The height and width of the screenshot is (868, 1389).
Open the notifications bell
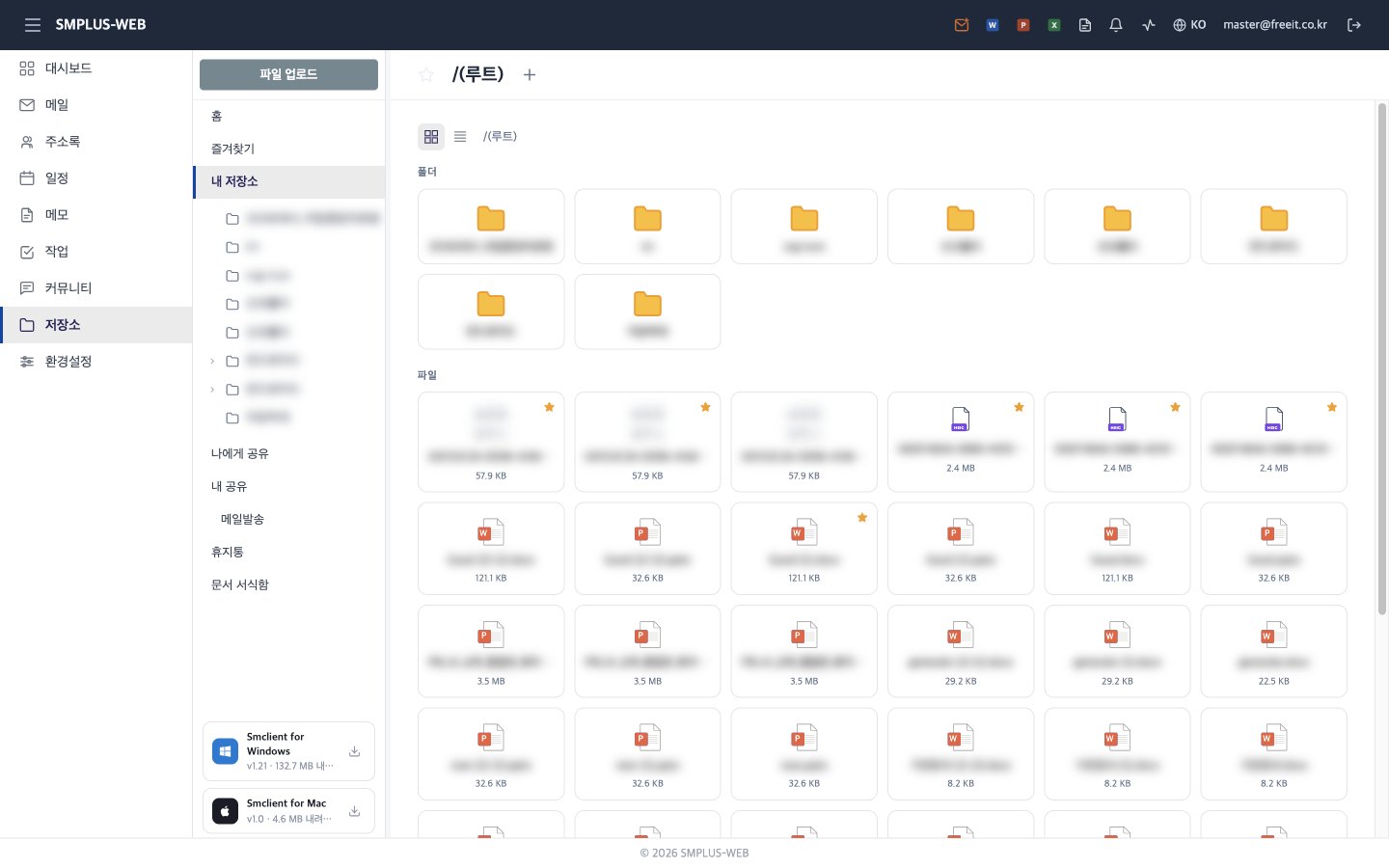point(1116,25)
